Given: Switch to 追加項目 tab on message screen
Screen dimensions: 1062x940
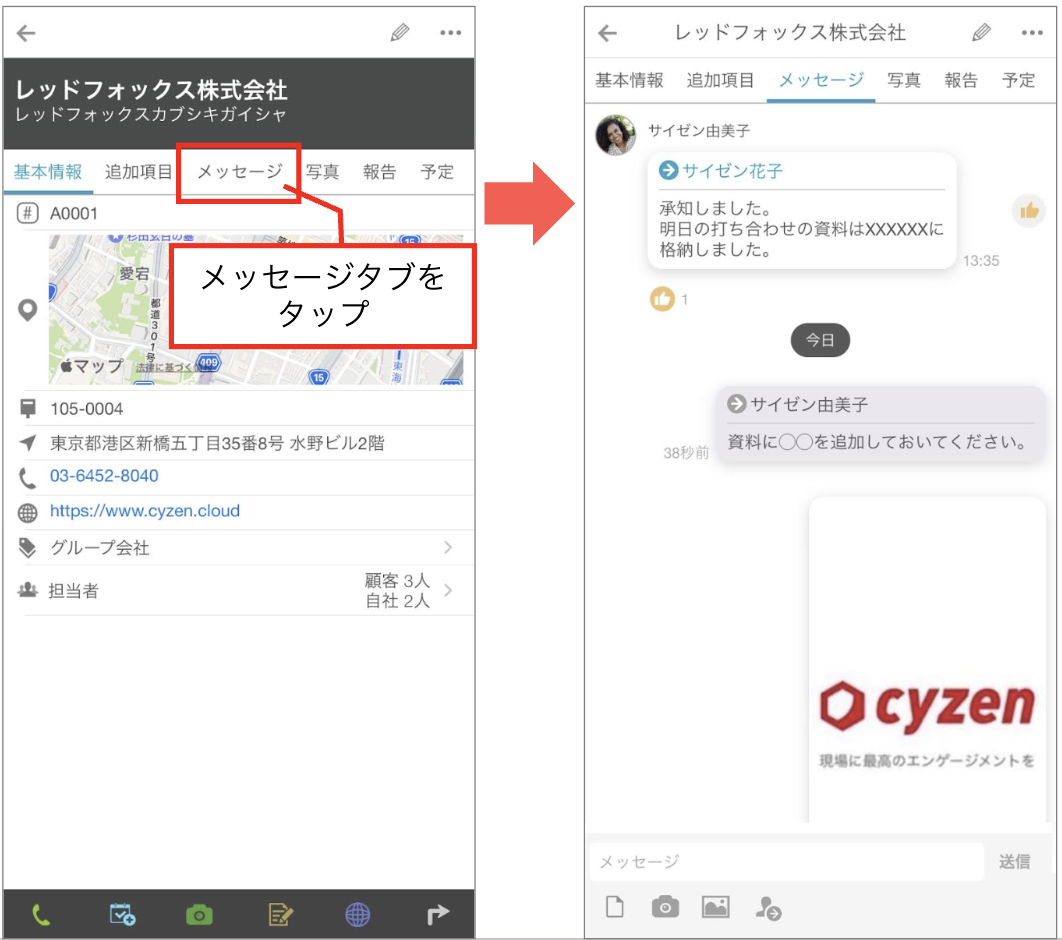Looking at the screenshot, I should pyautogui.click(x=720, y=81).
